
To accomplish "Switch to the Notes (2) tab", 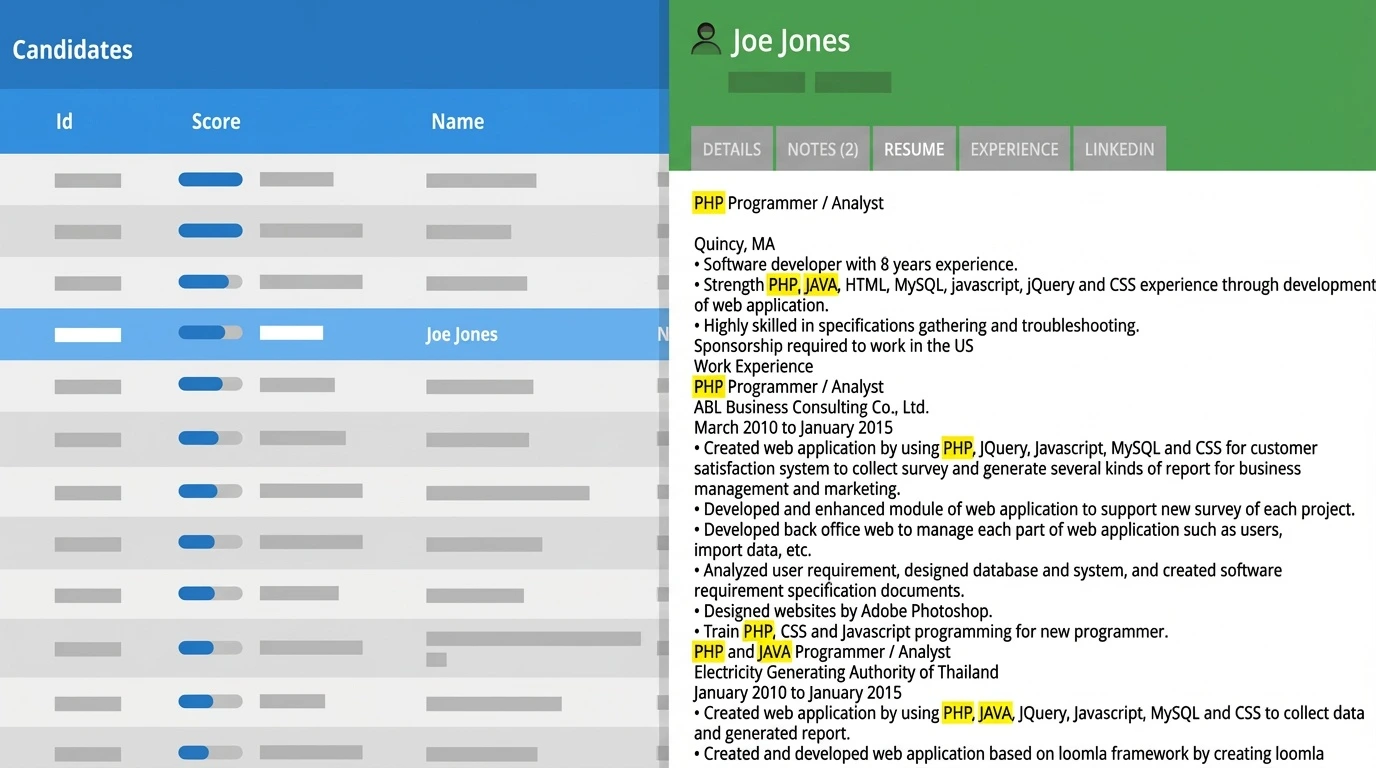I will pyautogui.click(x=822, y=149).
